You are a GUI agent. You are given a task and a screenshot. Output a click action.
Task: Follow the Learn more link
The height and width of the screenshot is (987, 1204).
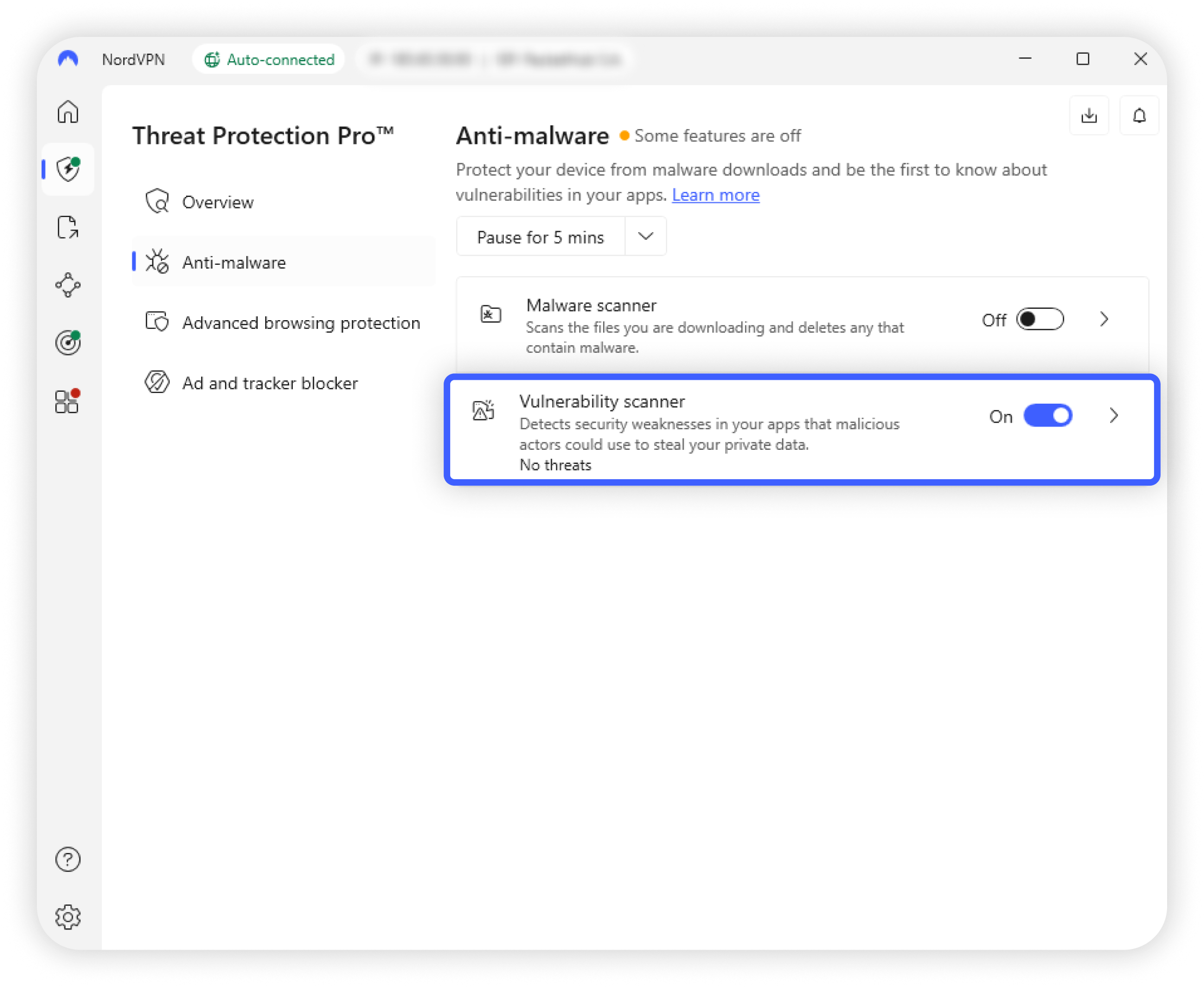click(715, 195)
